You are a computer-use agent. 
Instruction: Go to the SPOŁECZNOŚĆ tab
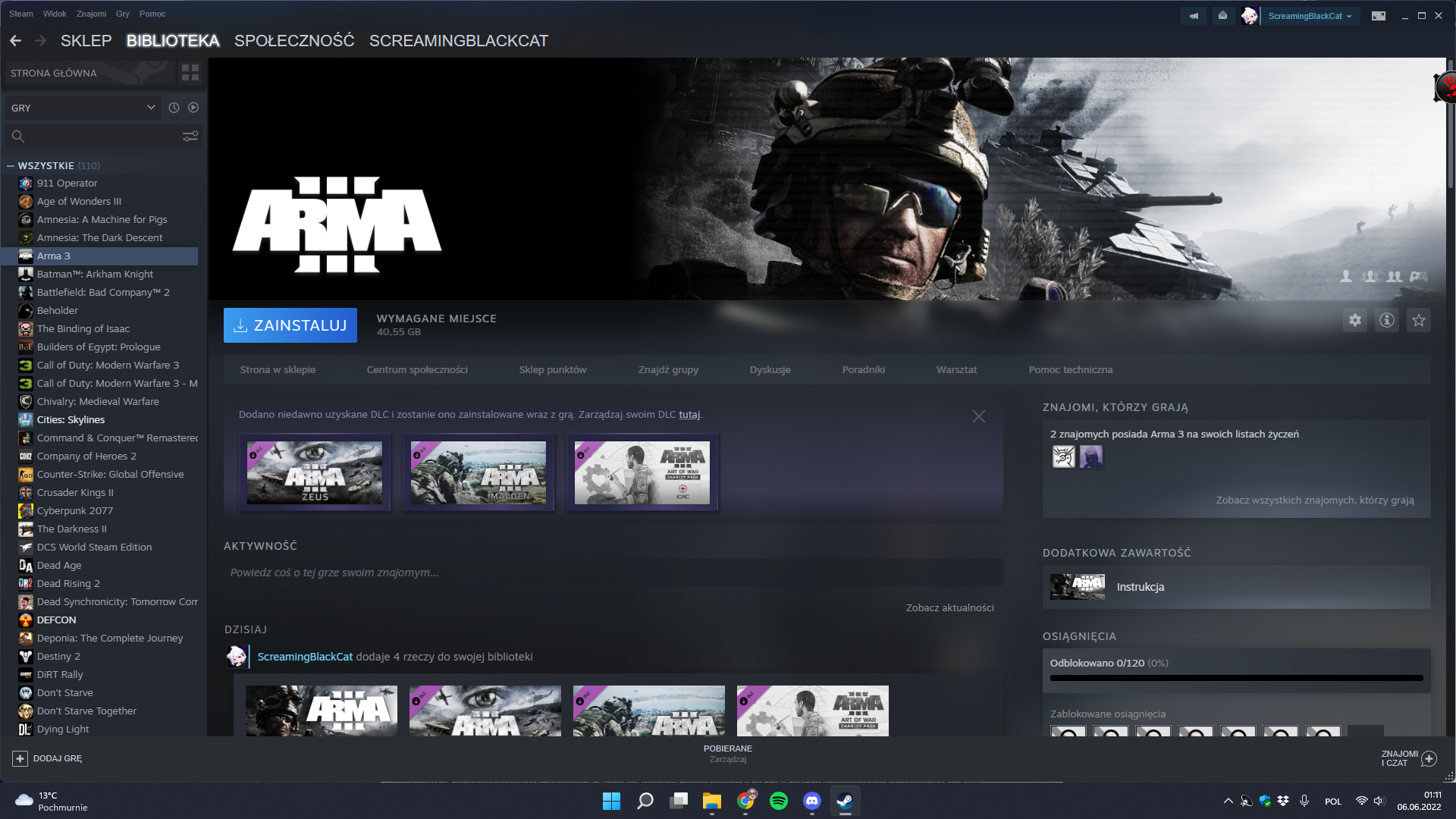[294, 41]
